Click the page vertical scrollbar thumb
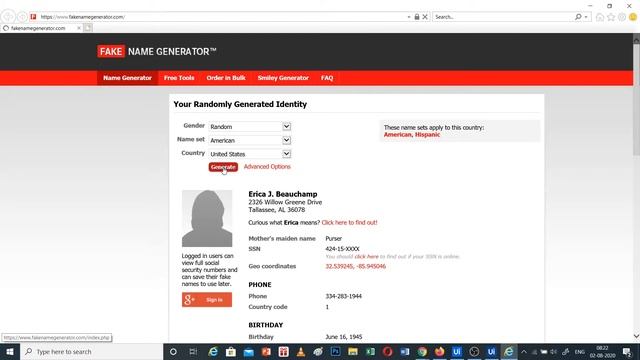Image resolution: width=640 pixels, height=360 pixels. tap(636, 100)
